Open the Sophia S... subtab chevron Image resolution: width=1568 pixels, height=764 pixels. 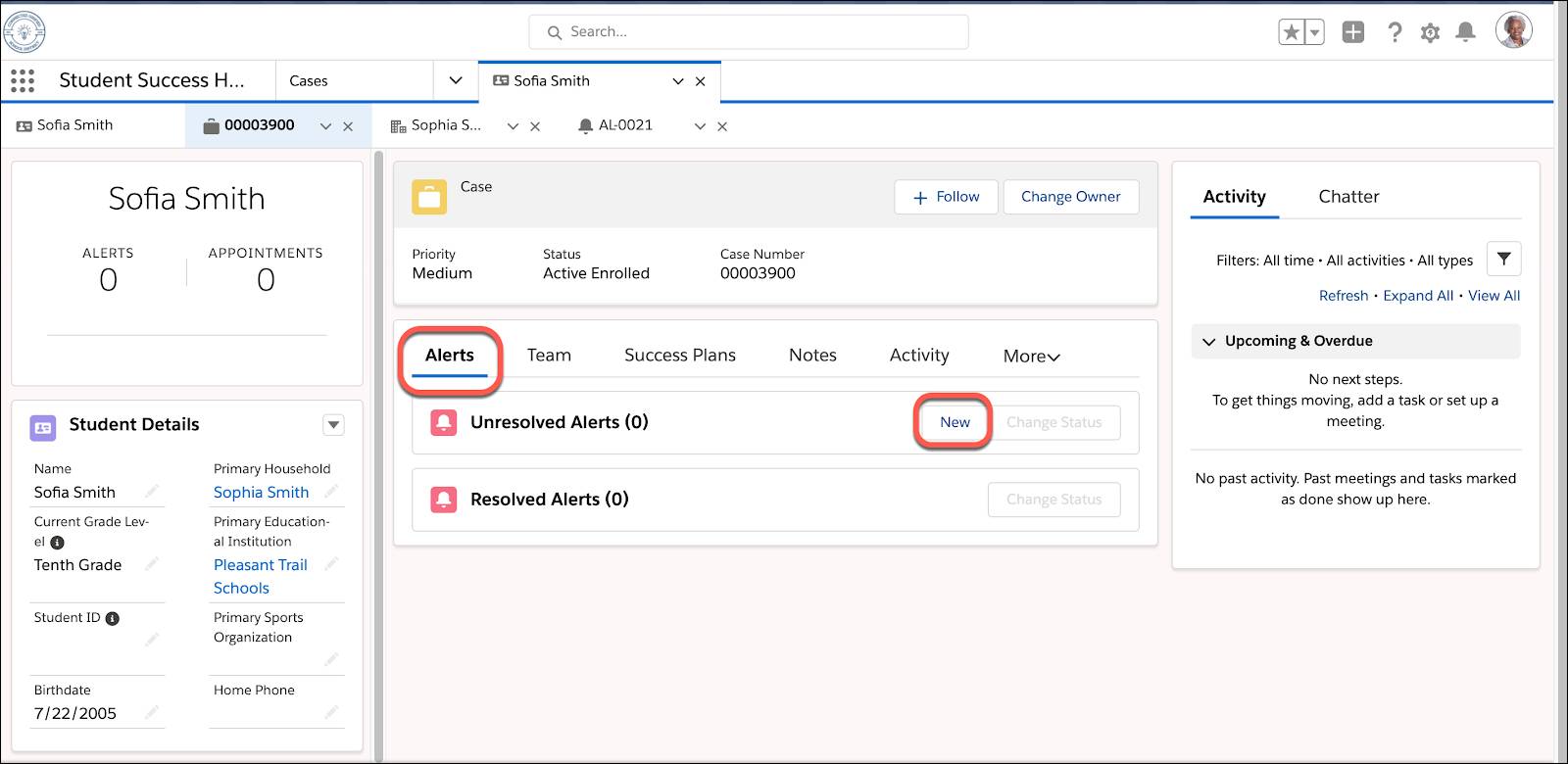(x=513, y=126)
